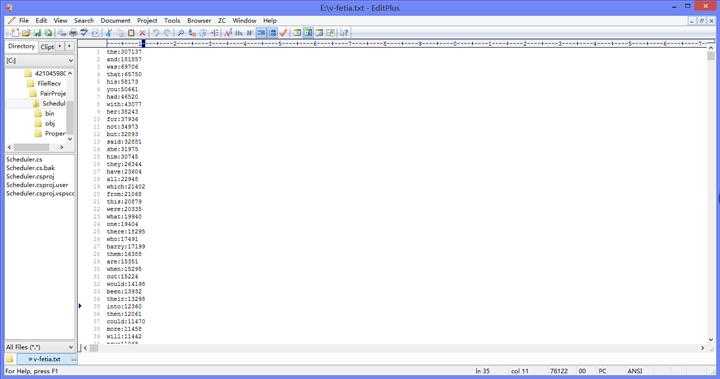
Task: Click the EditPlus pencil icon in menu bar
Action: click(x=11, y=21)
